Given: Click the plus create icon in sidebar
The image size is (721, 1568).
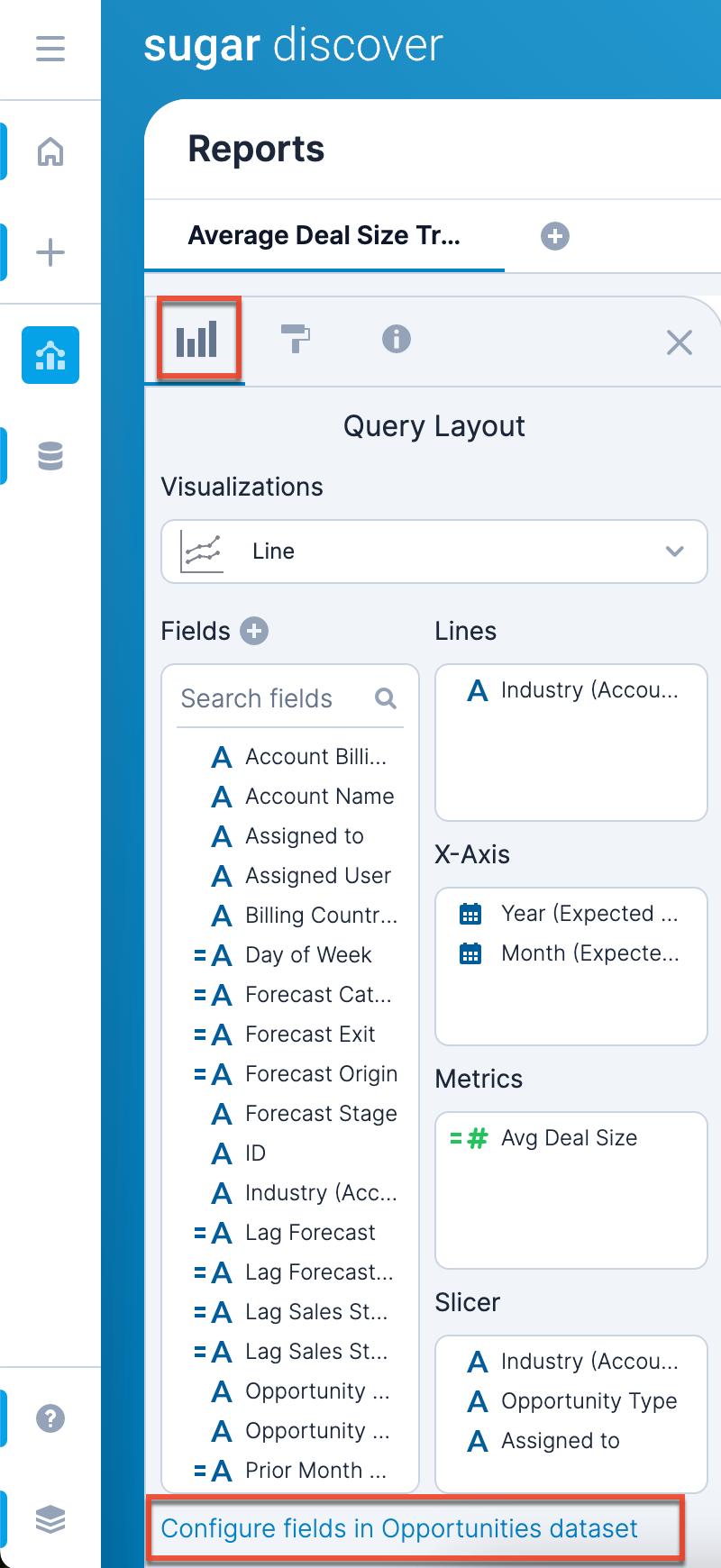Looking at the screenshot, I should click(50, 251).
